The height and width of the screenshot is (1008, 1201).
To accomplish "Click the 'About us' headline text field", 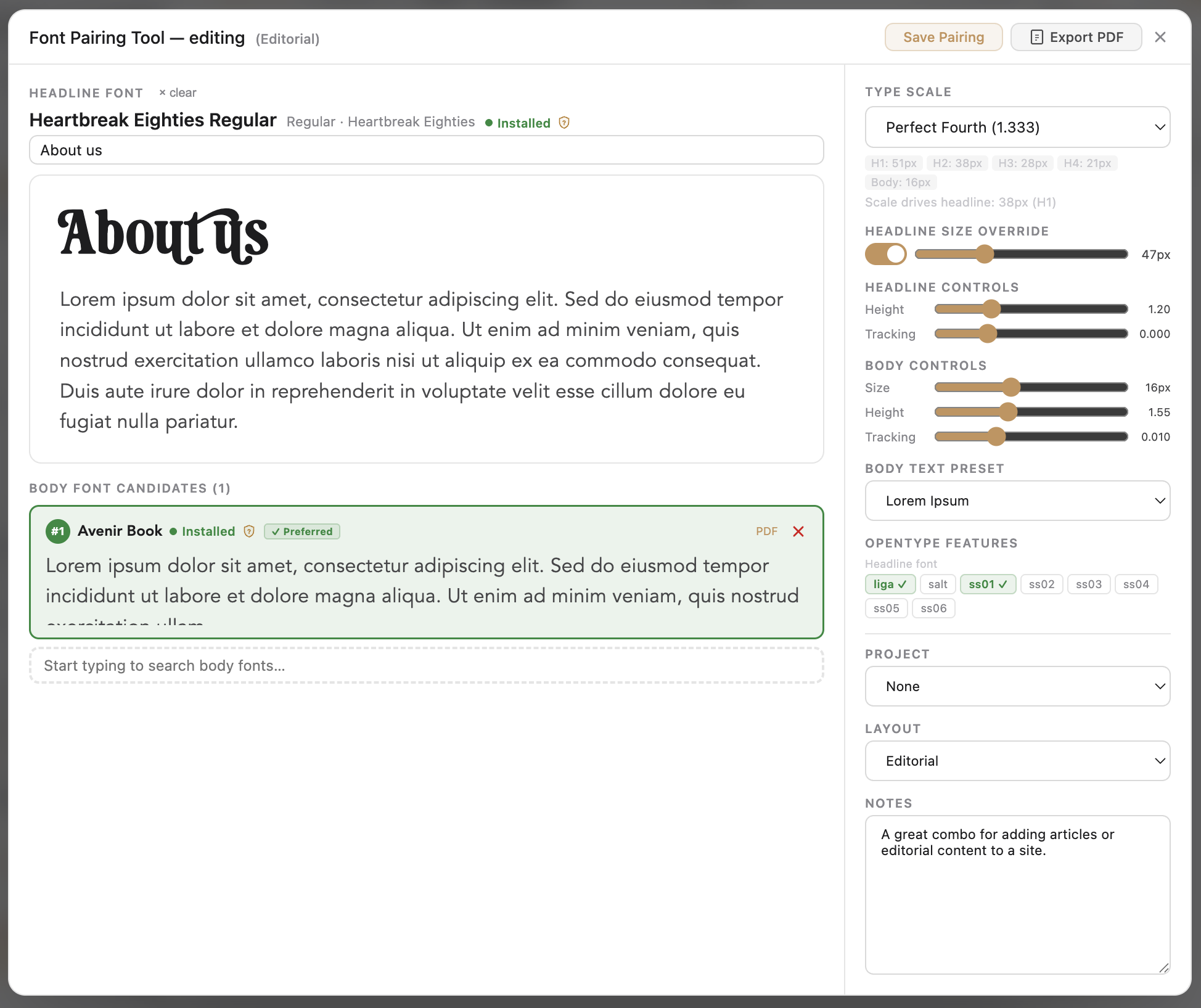I will point(426,150).
